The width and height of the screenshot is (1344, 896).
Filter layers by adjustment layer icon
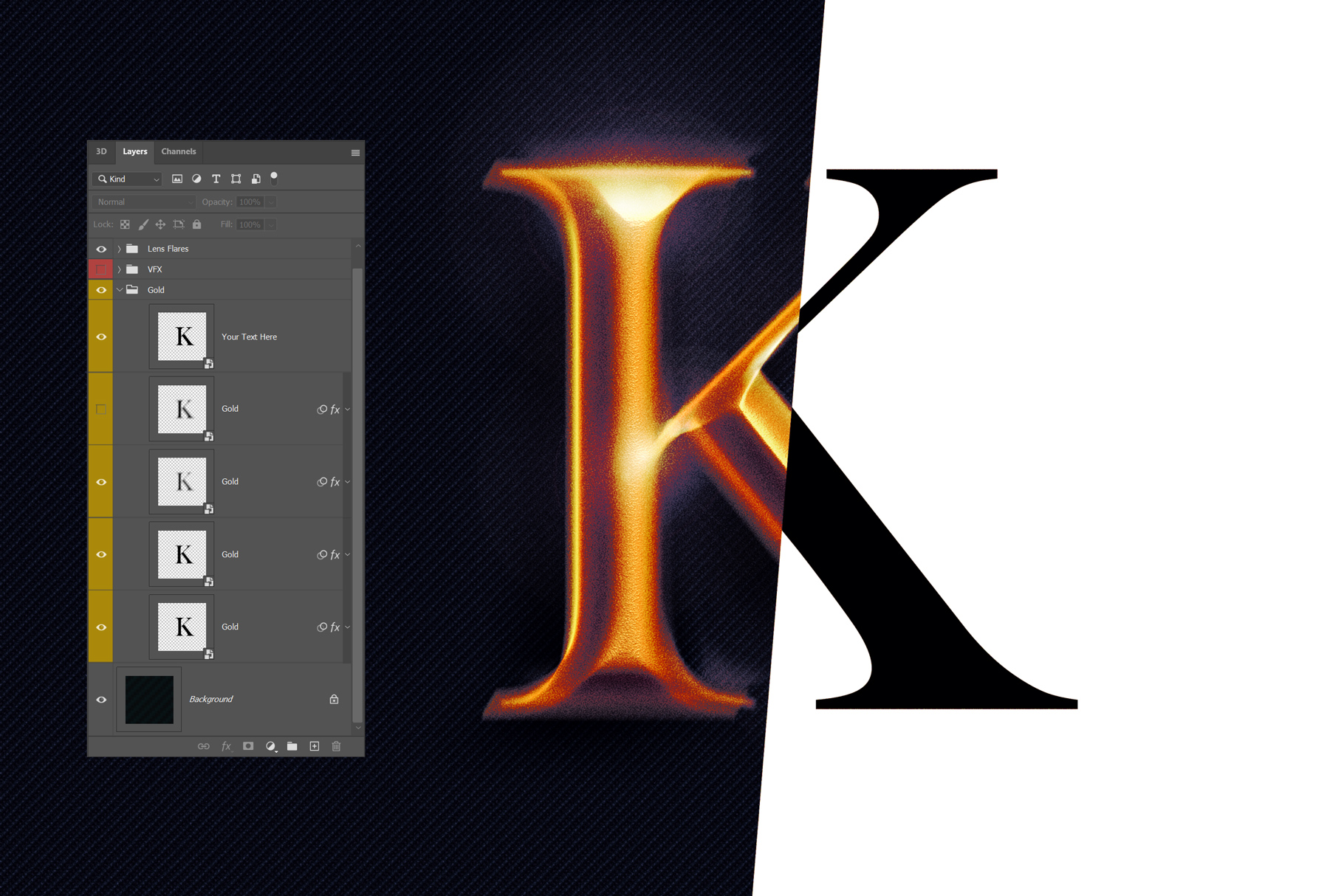click(196, 179)
